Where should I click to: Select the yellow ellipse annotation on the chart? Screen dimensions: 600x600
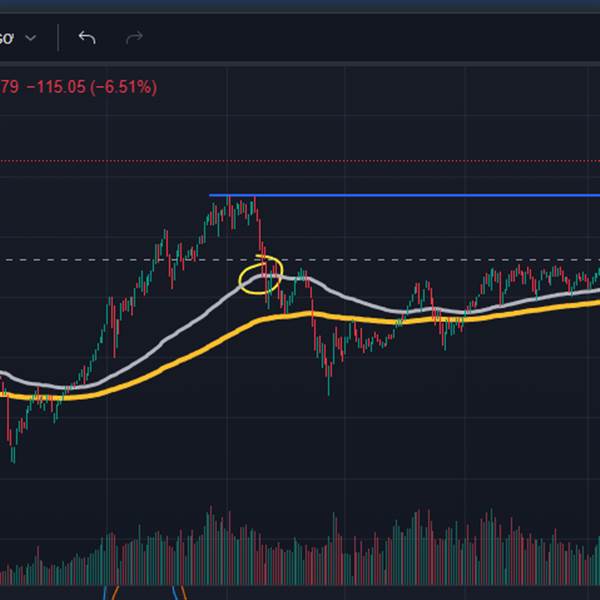(x=261, y=275)
